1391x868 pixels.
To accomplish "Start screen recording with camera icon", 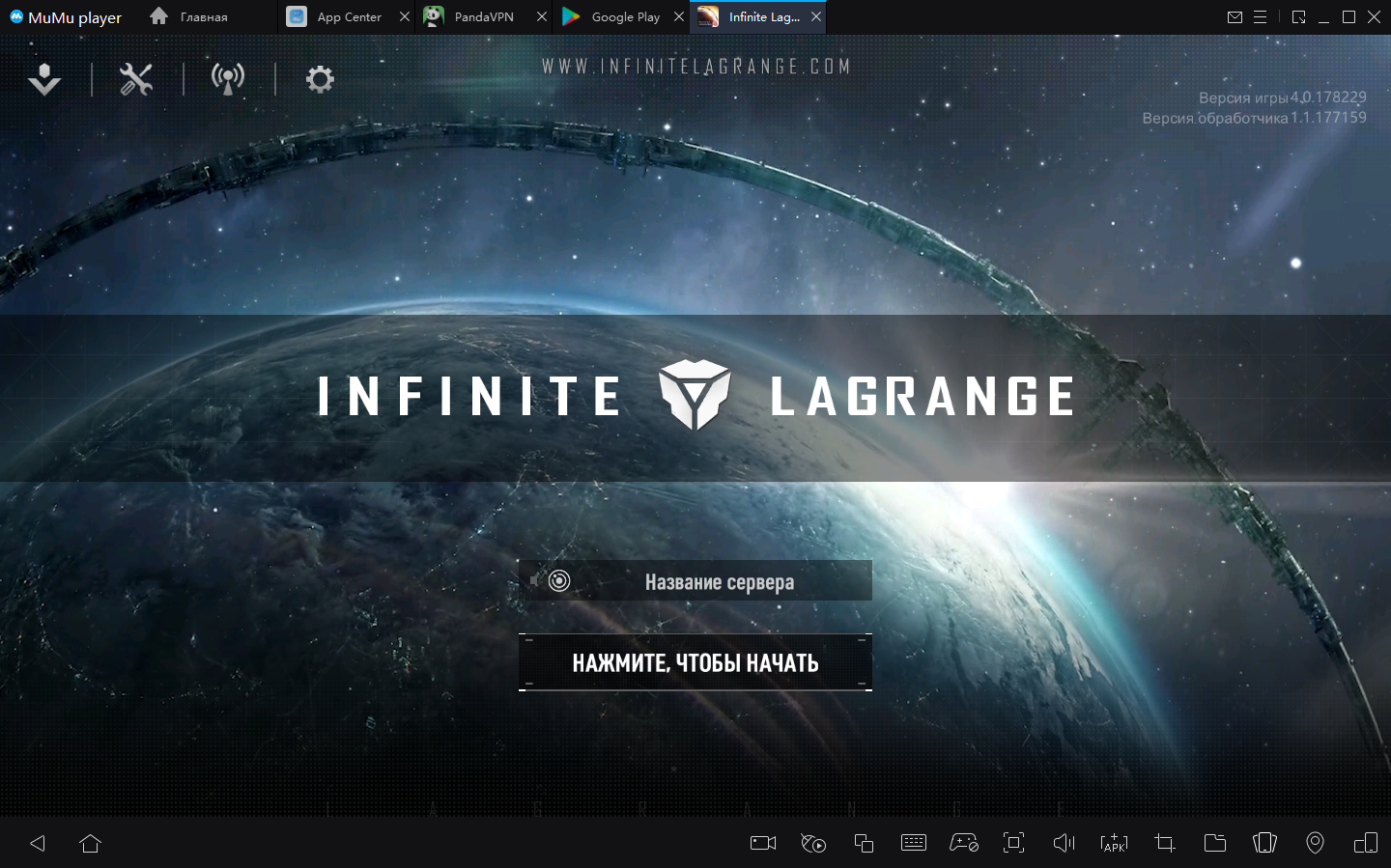I will [x=763, y=843].
